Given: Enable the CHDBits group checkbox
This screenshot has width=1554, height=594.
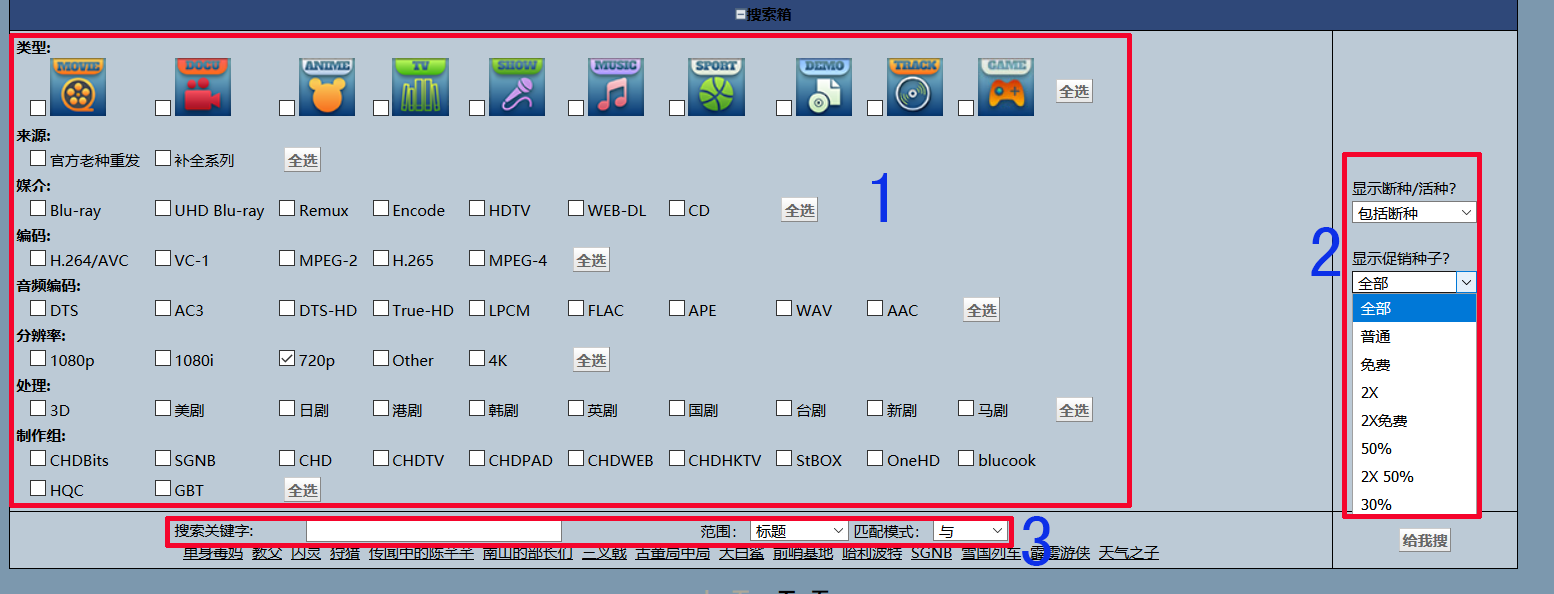Looking at the screenshot, I should 38,458.
